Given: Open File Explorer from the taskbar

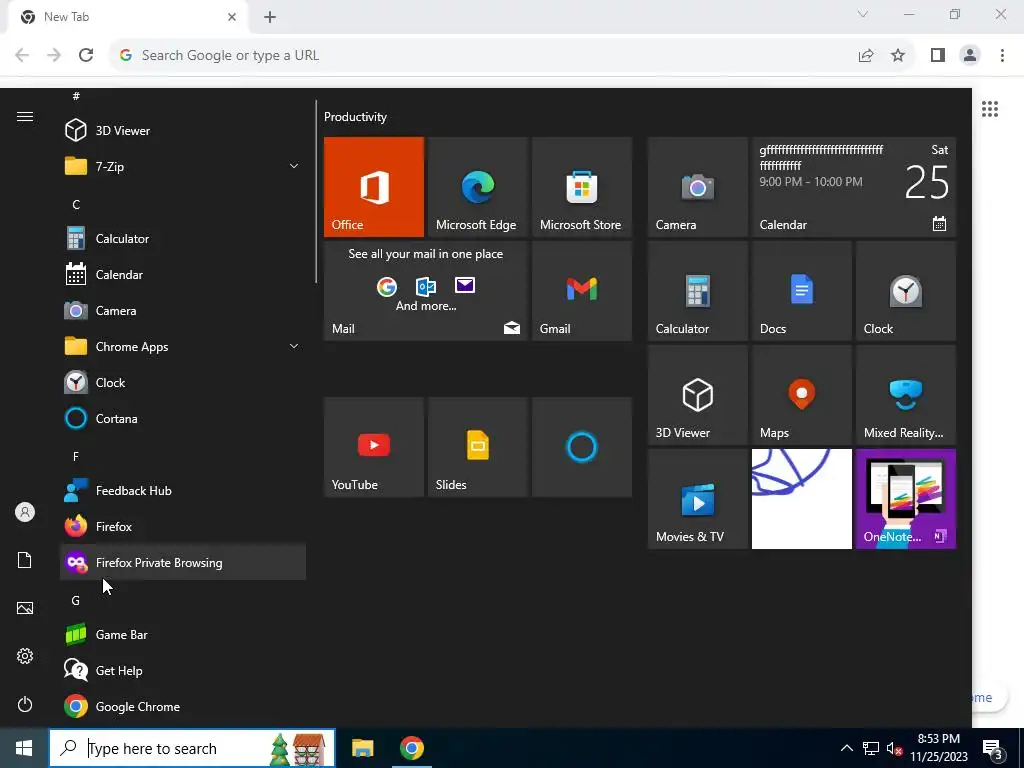Looking at the screenshot, I should pos(362,748).
